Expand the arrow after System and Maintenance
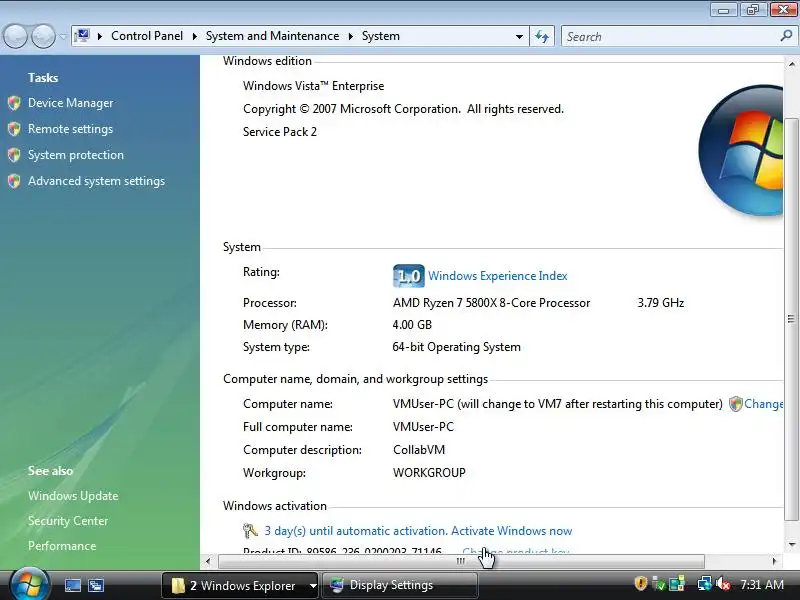This screenshot has height=600, width=800. click(x=351, y=36)
